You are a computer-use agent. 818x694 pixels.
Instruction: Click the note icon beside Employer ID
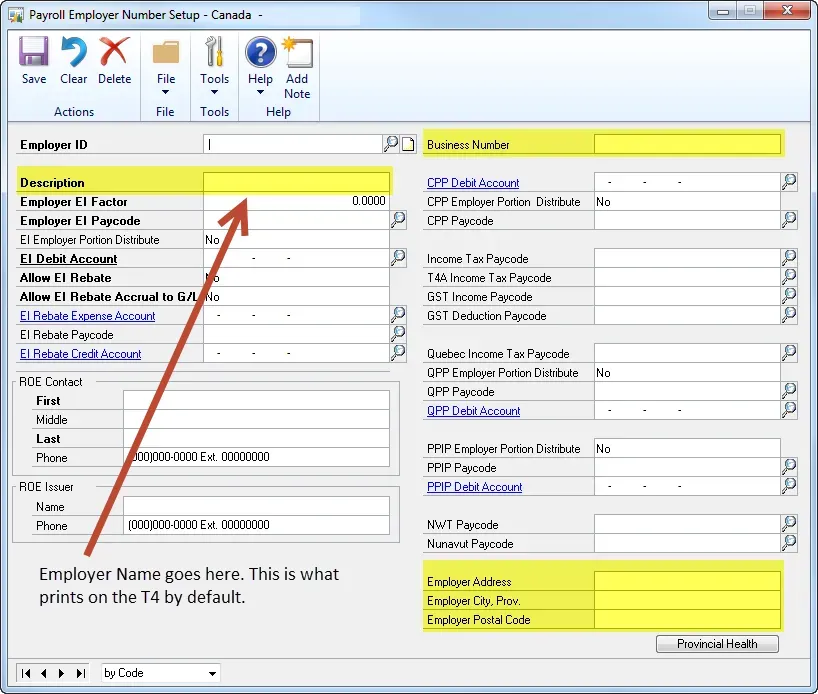point(408,144)
